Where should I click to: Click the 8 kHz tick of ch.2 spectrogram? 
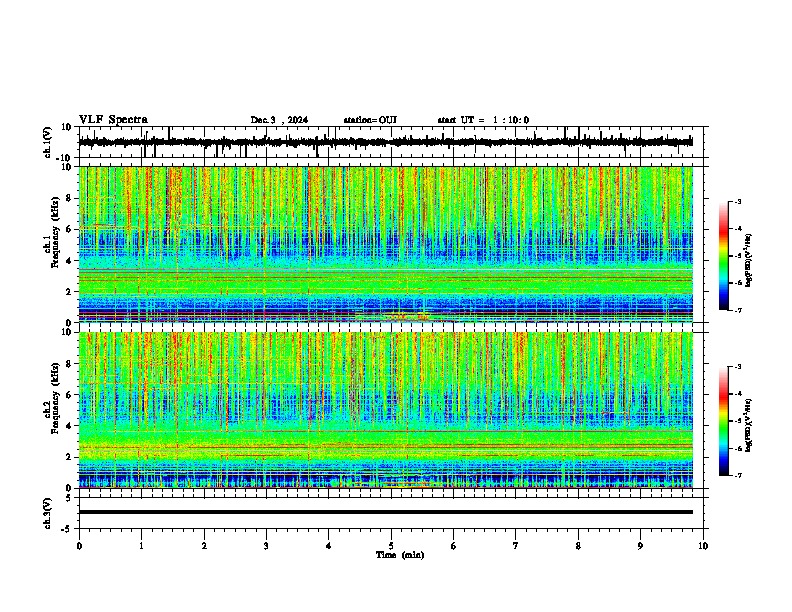(70, 364)
